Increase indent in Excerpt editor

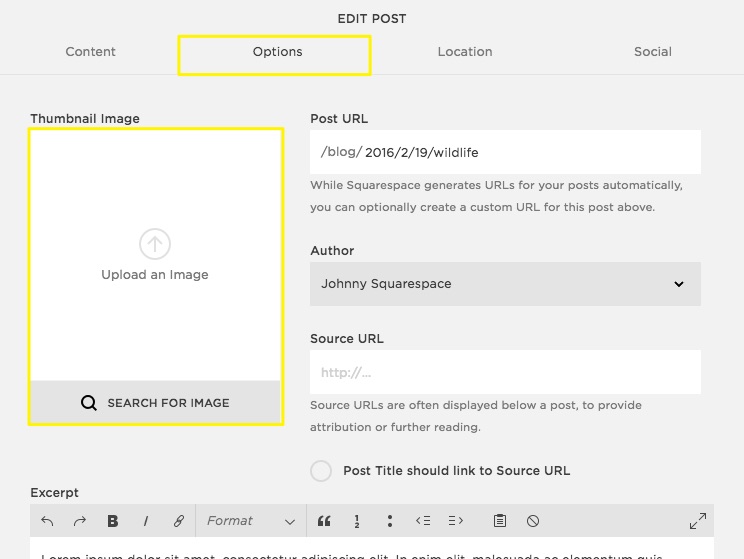tap(456, 521)
